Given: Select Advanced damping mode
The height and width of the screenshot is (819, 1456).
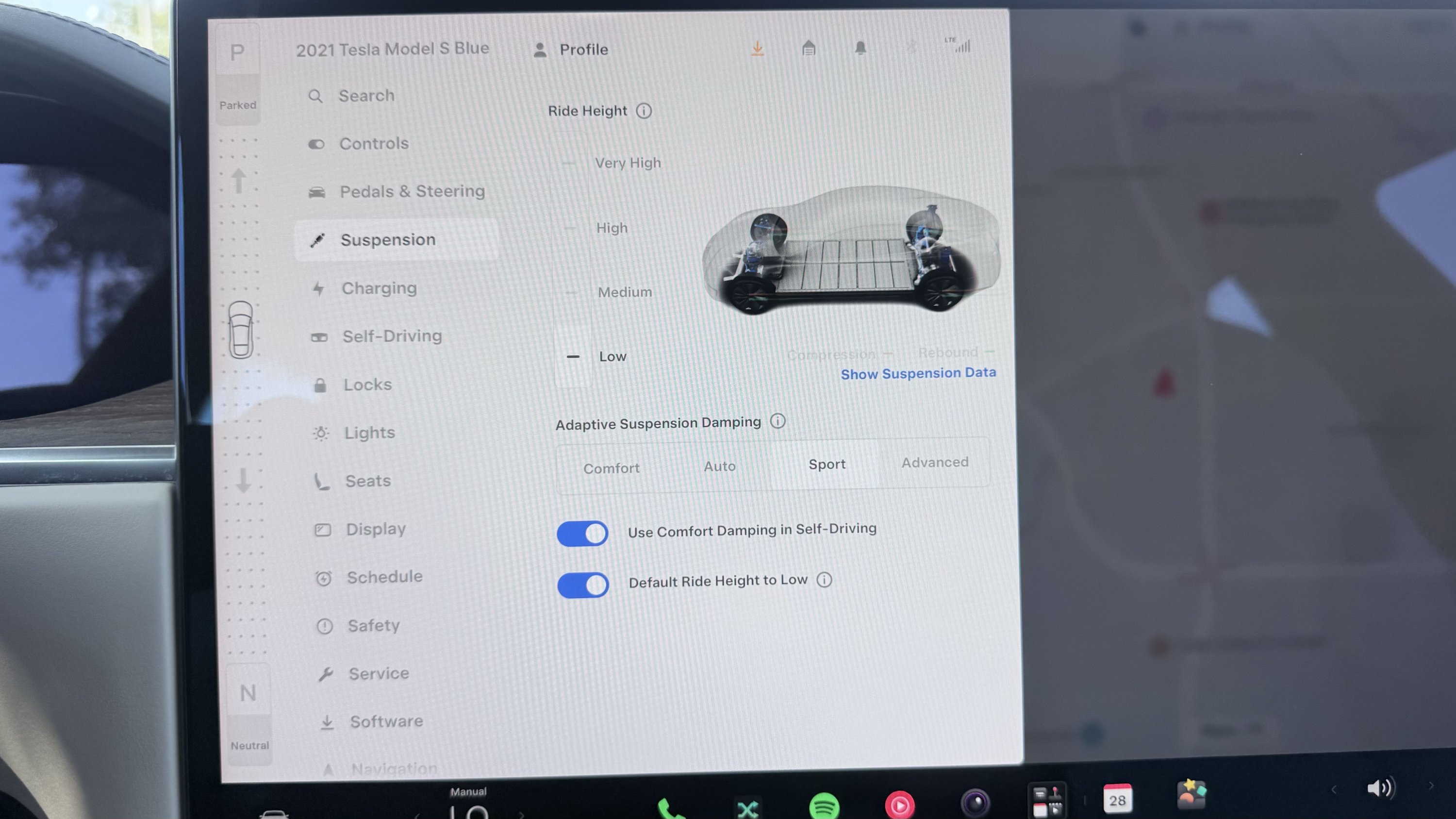Looking at the screenshot, I should 934,462.
